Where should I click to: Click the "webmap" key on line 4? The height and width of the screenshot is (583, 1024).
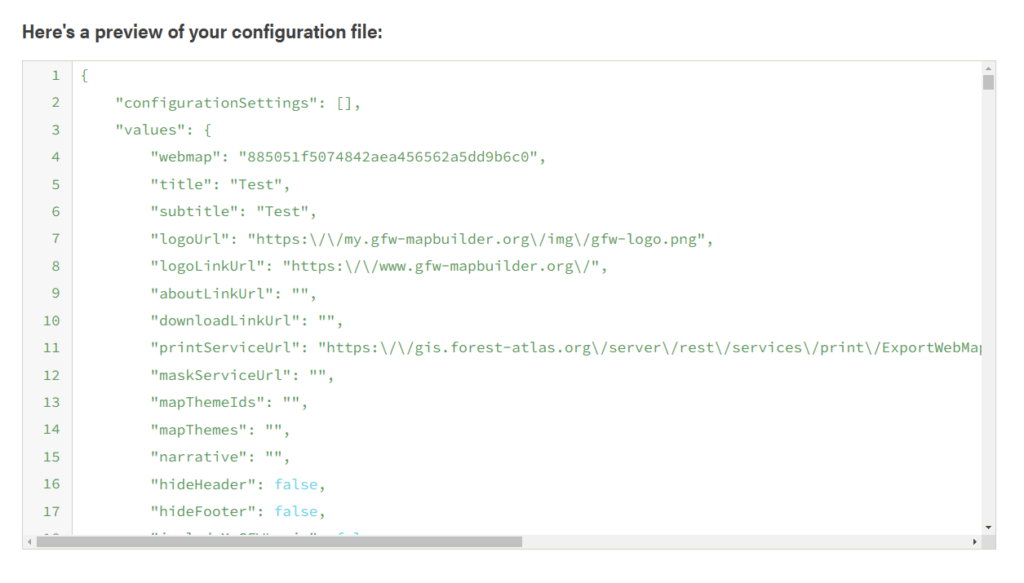pos(185,157)
